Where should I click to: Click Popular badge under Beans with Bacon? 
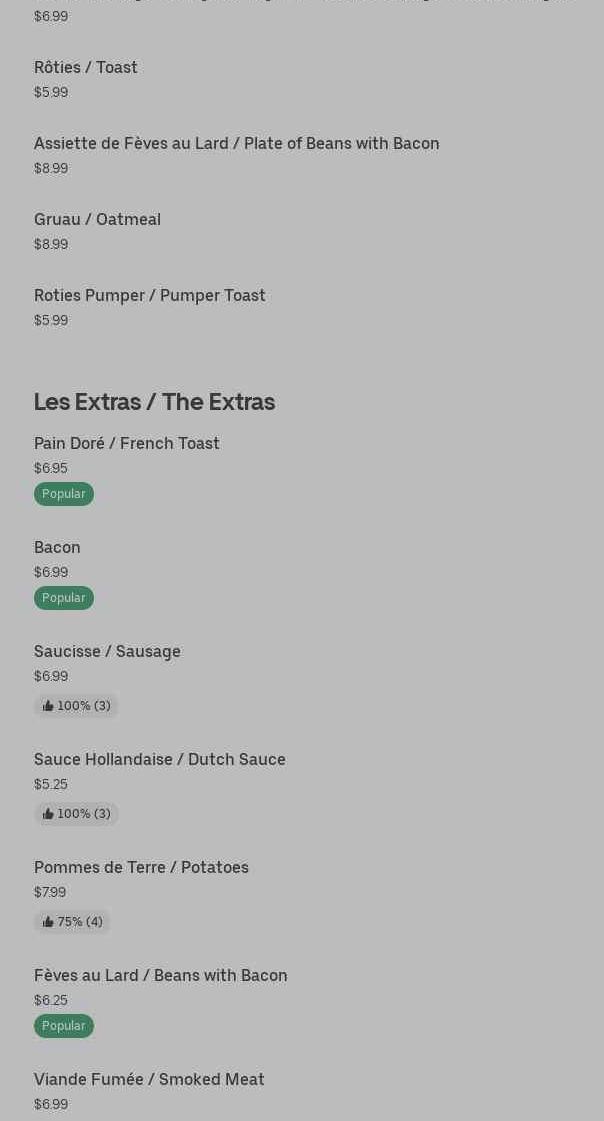click(x=63, y=1026)
